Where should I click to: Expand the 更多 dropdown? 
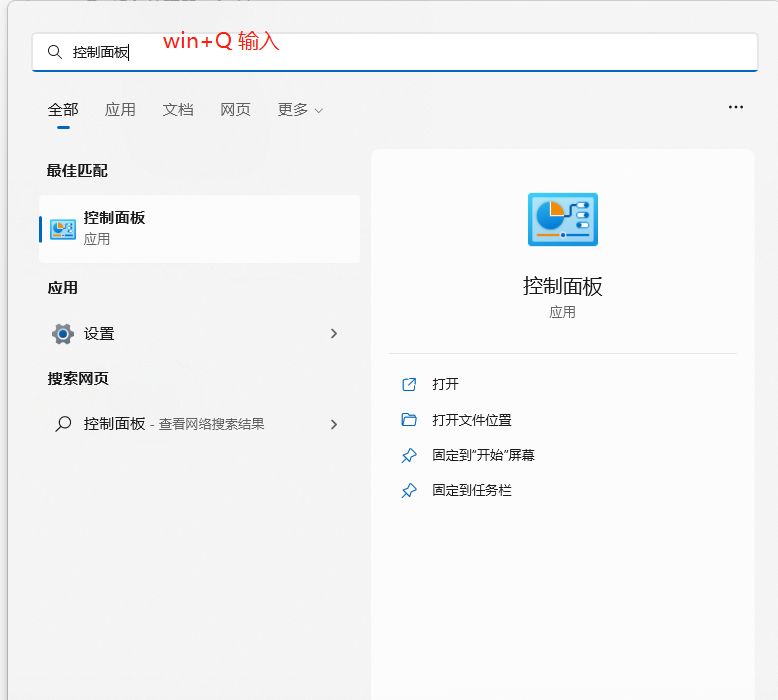(x=300, y=110)
